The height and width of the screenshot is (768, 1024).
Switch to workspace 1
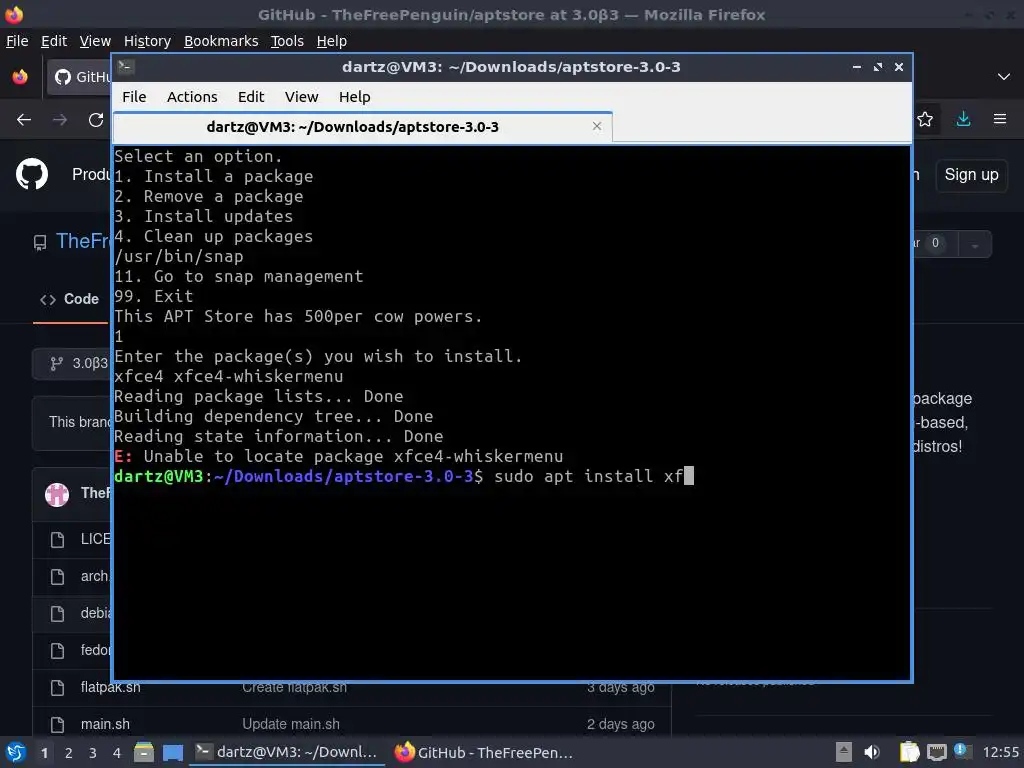44,753
